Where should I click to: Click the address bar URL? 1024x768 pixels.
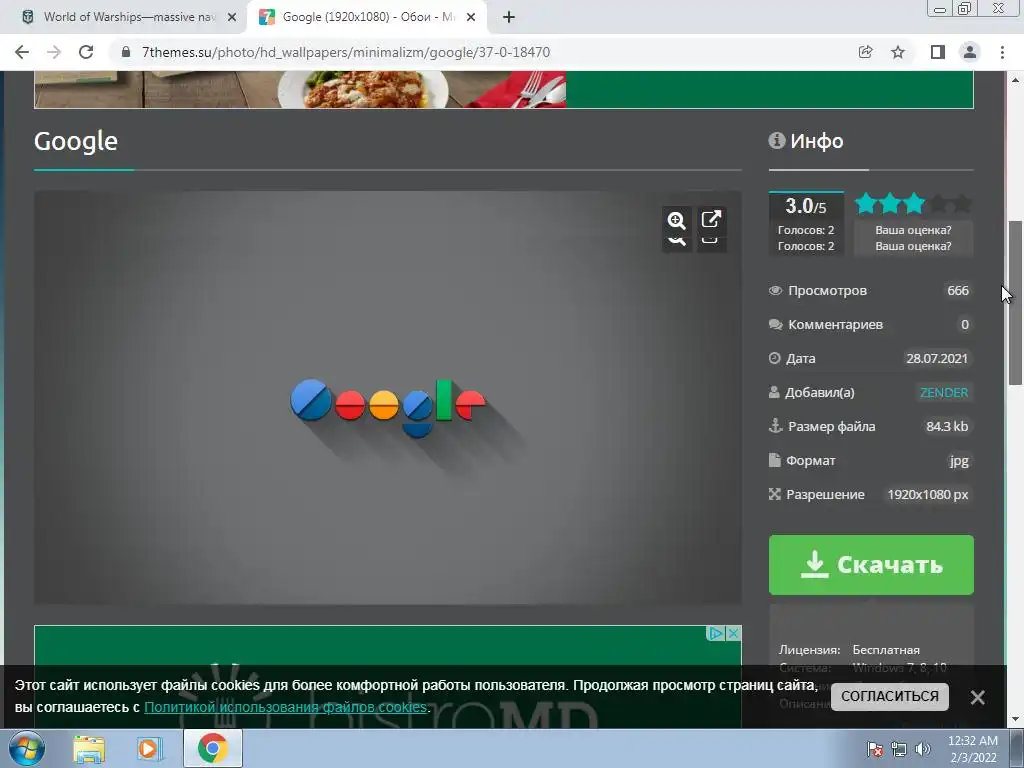point(345,52)
